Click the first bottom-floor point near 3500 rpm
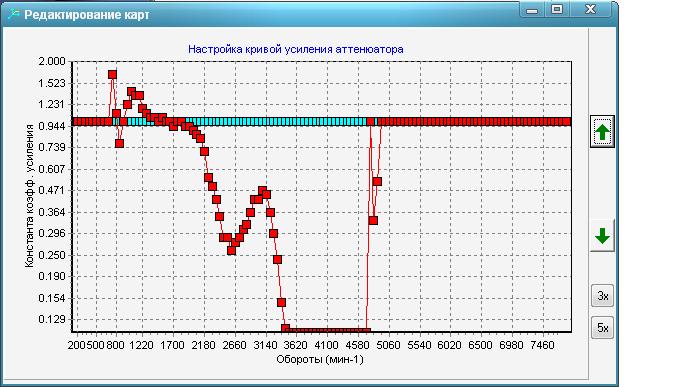Image resolution: width=683 pixels, height=387 pixels. tap(285, 328)
